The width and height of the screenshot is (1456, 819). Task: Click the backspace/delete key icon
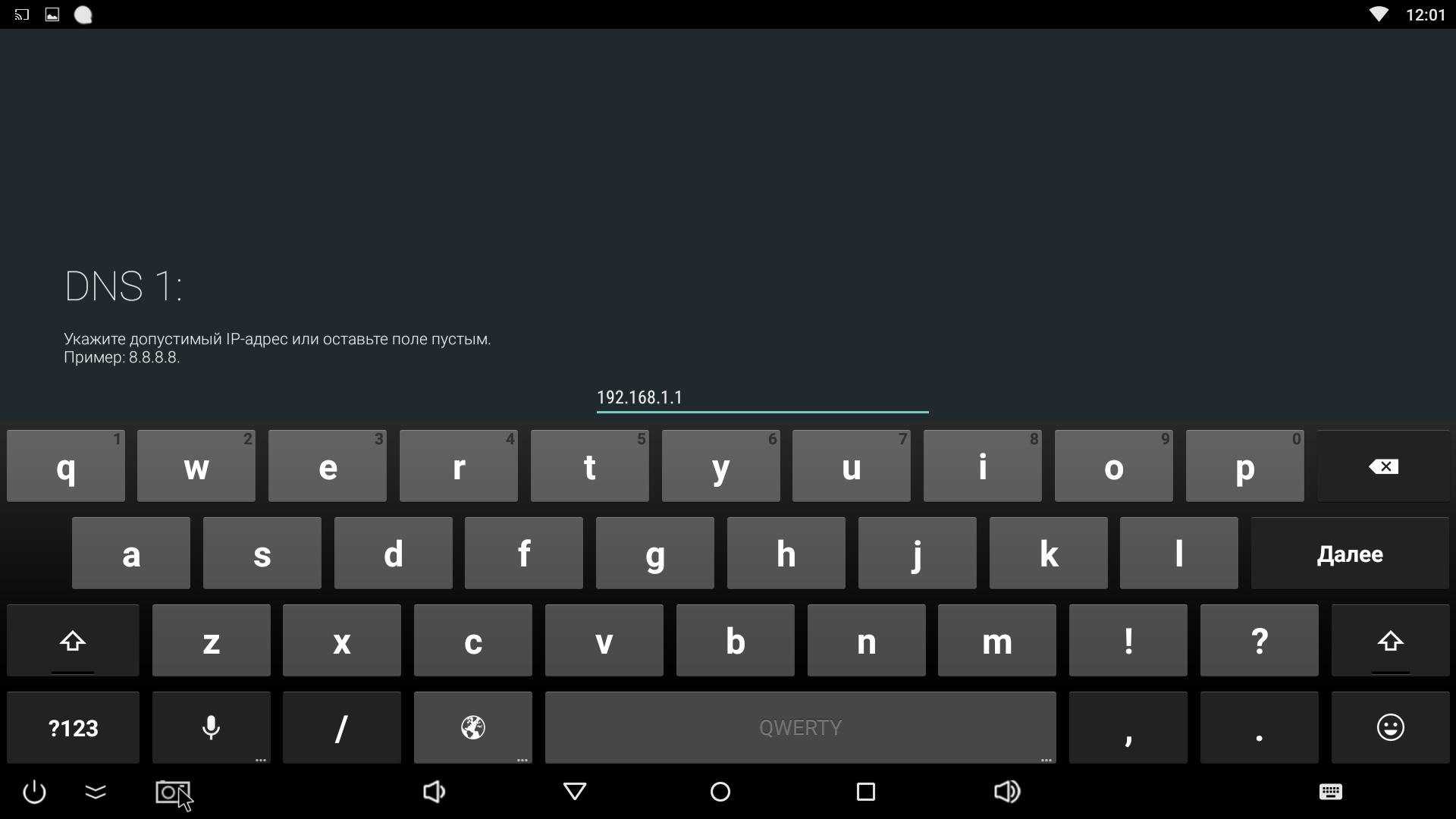[x=1382, y=466]
